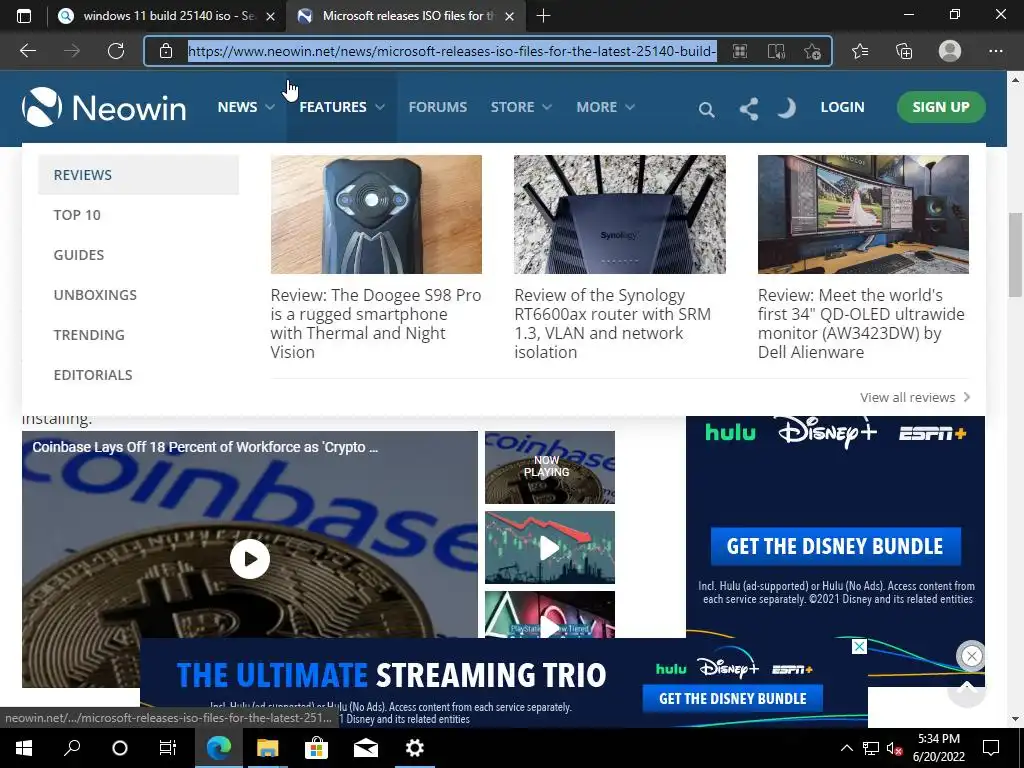Open Mail app from taskbar

coord(366,748)
